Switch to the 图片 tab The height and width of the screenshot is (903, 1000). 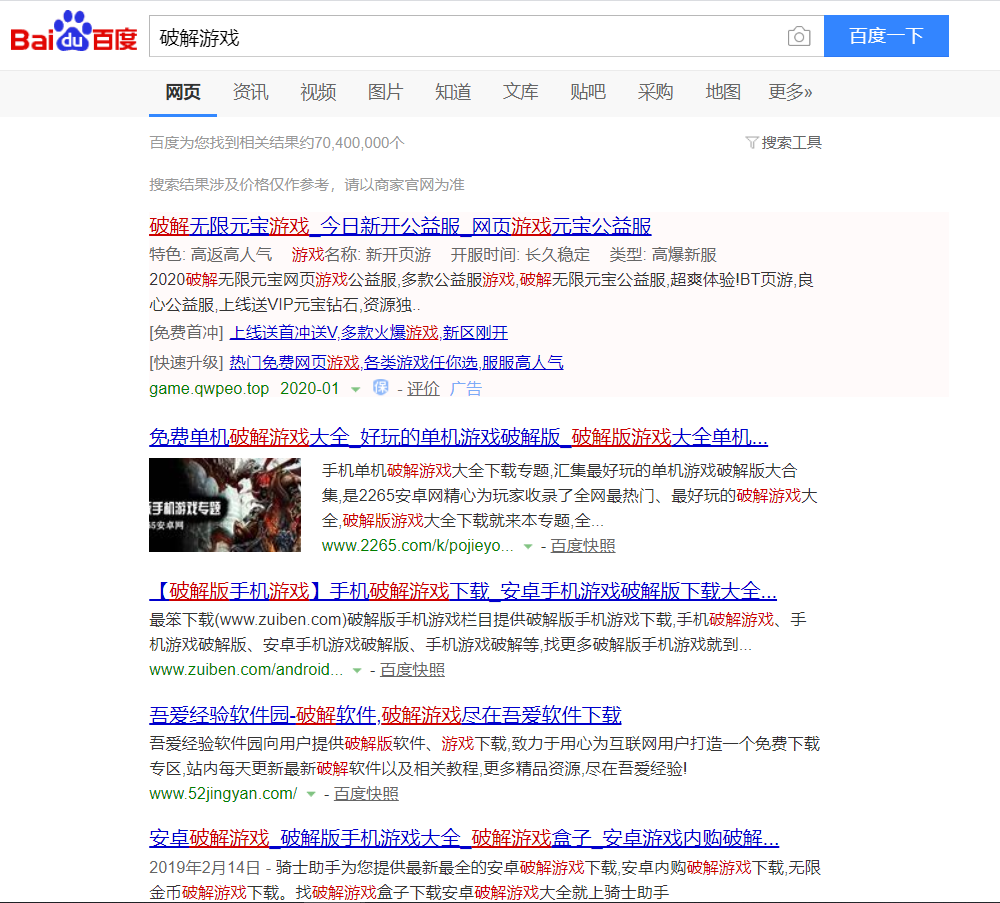point(385,92)
